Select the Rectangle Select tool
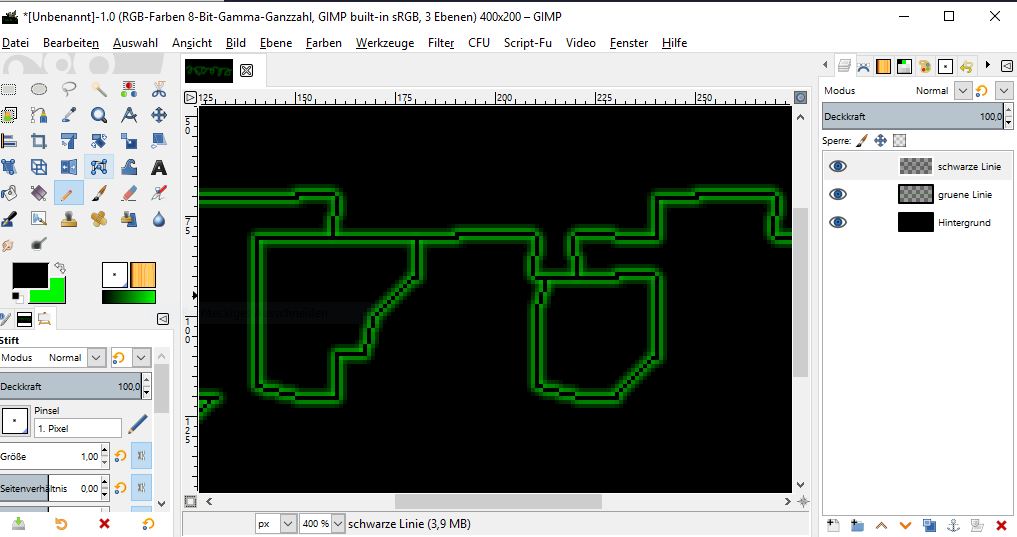 [8, 90]
